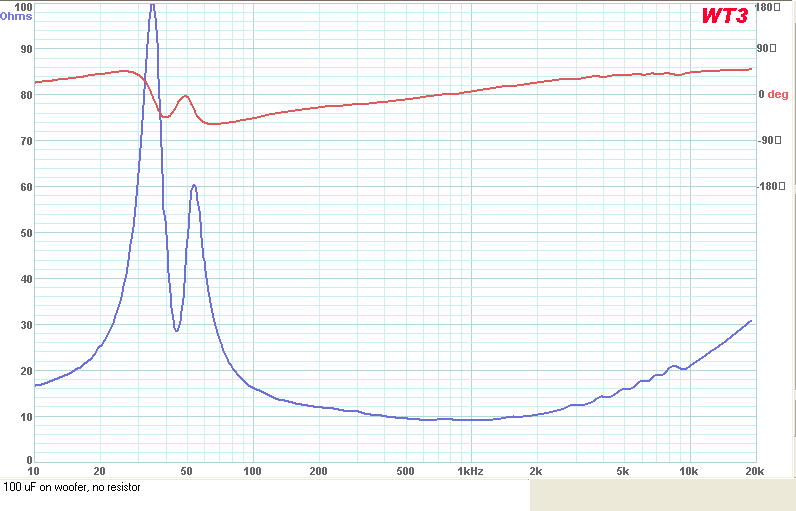Click the WT3 logo text
Screen dimensions: 796x511
coord(724,16)
